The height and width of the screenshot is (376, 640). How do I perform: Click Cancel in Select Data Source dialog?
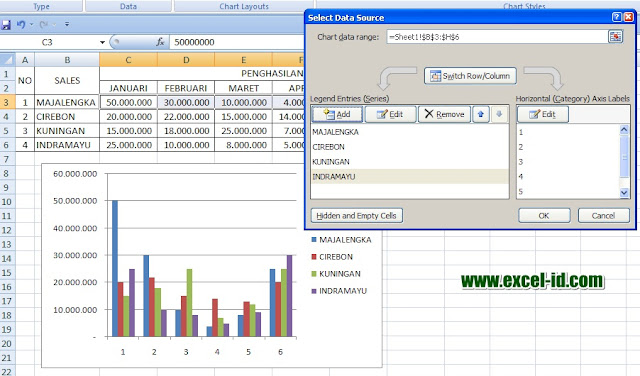(x=603, y=216)
